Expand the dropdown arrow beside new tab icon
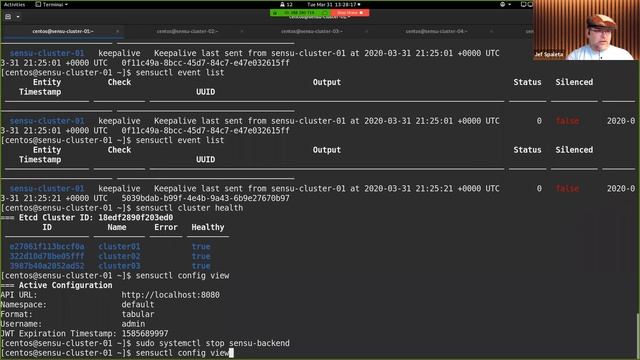This screenshot has height=360, width=640. (18, 17)
